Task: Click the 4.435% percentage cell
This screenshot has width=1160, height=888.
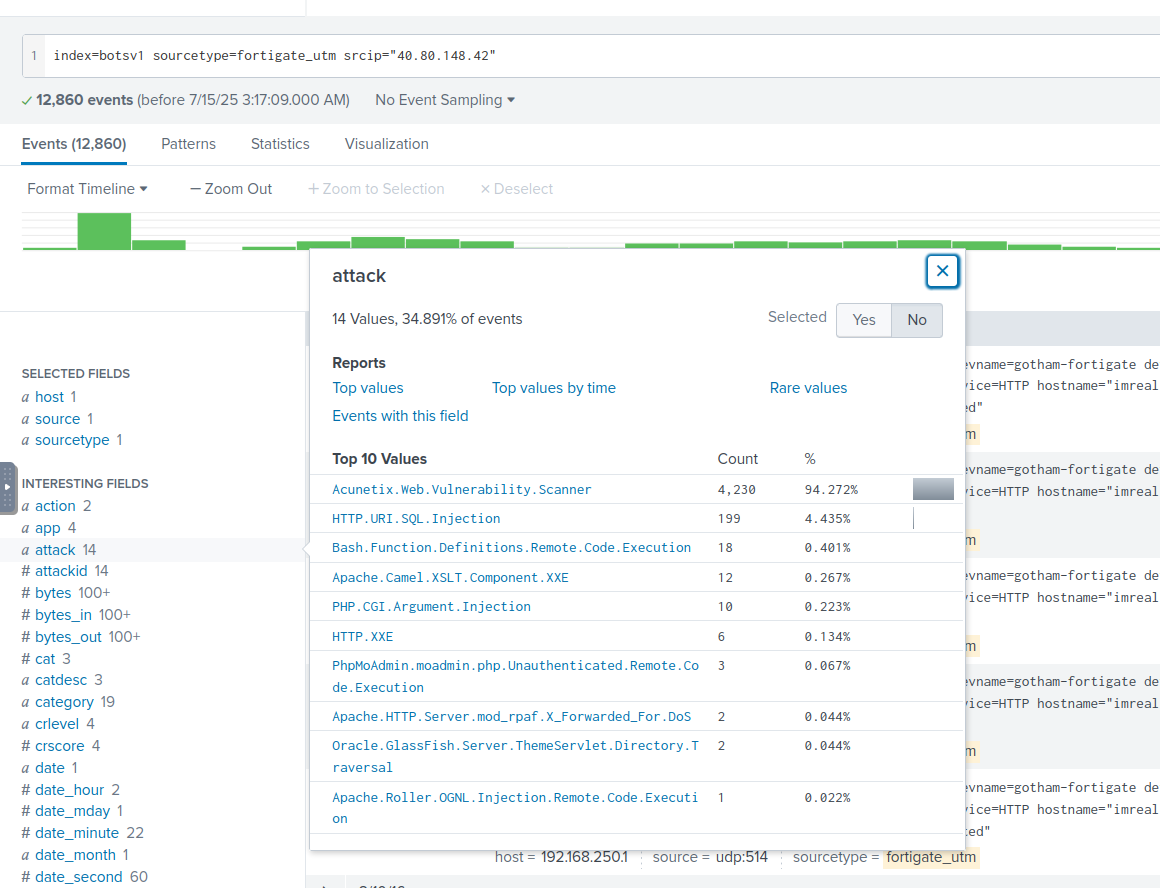Action: pos(827,519)
